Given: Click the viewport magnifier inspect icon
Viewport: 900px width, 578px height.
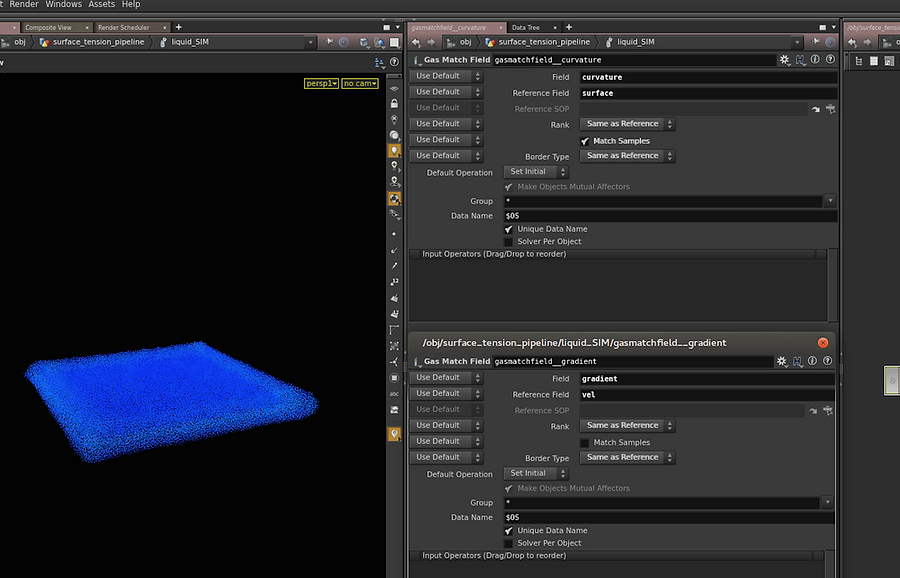Looking at the screenshot, I should [x=394, y=135].
